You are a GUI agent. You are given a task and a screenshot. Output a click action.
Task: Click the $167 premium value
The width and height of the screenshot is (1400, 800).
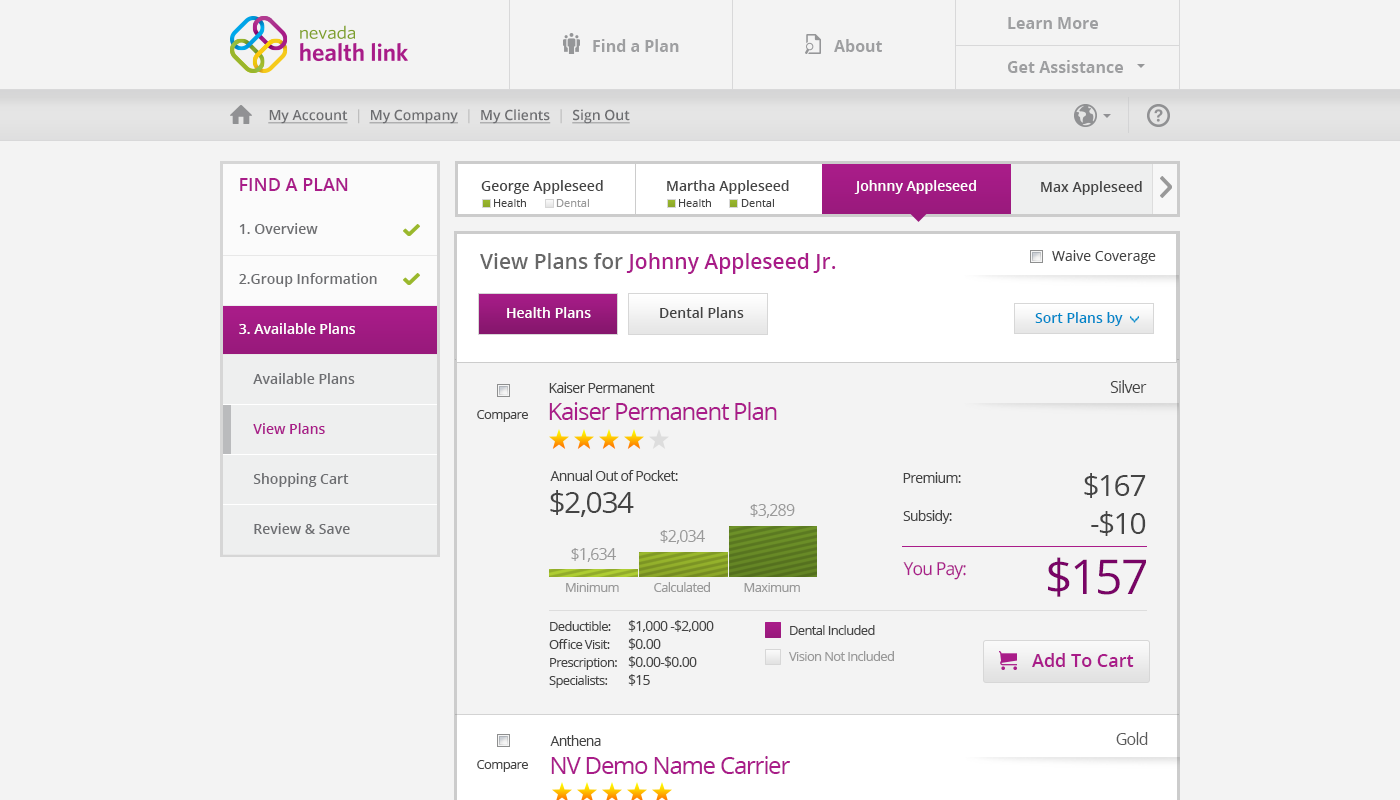[x=1114, y=486]
